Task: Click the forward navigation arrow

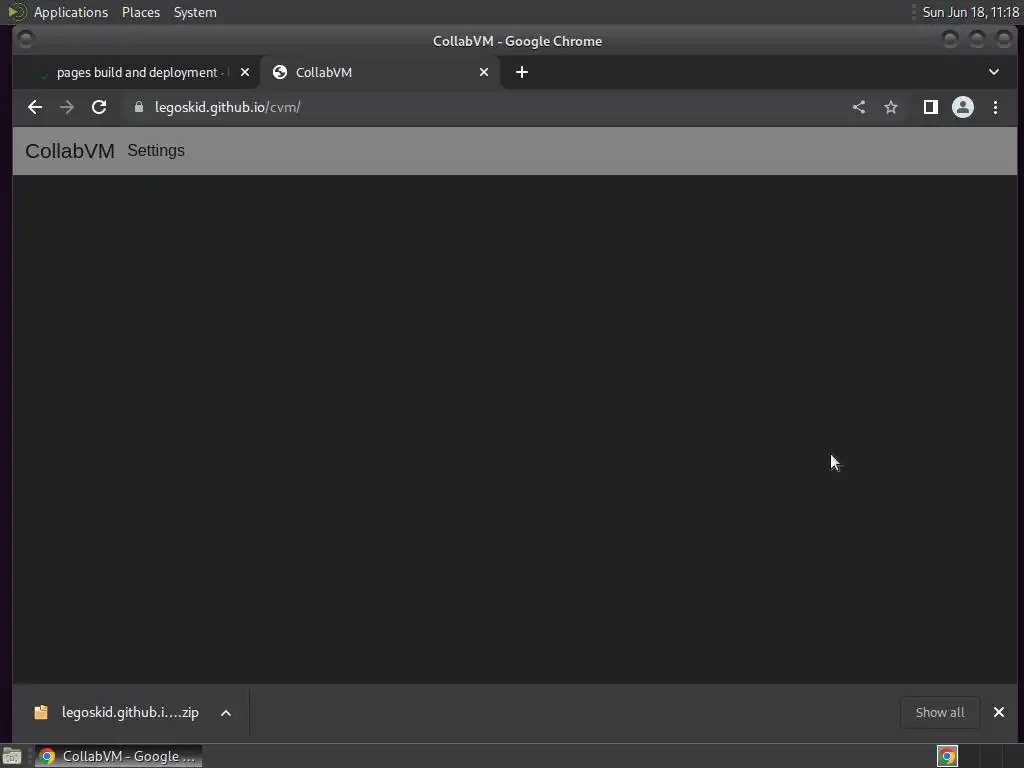Action: pyautogui.click(x=67, y=107)
